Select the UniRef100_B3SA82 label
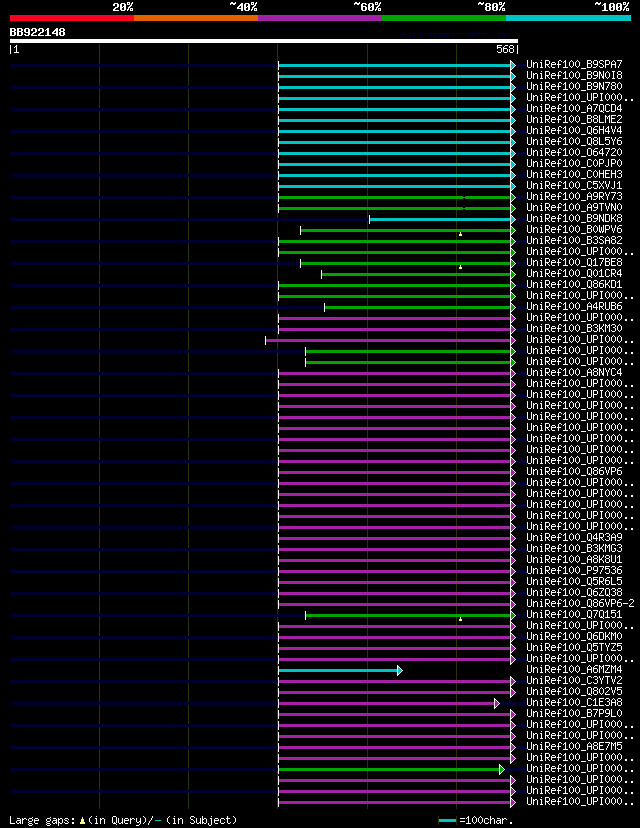Image resolution: width=640 pixels, height=828 pixels. click(574, 241)
